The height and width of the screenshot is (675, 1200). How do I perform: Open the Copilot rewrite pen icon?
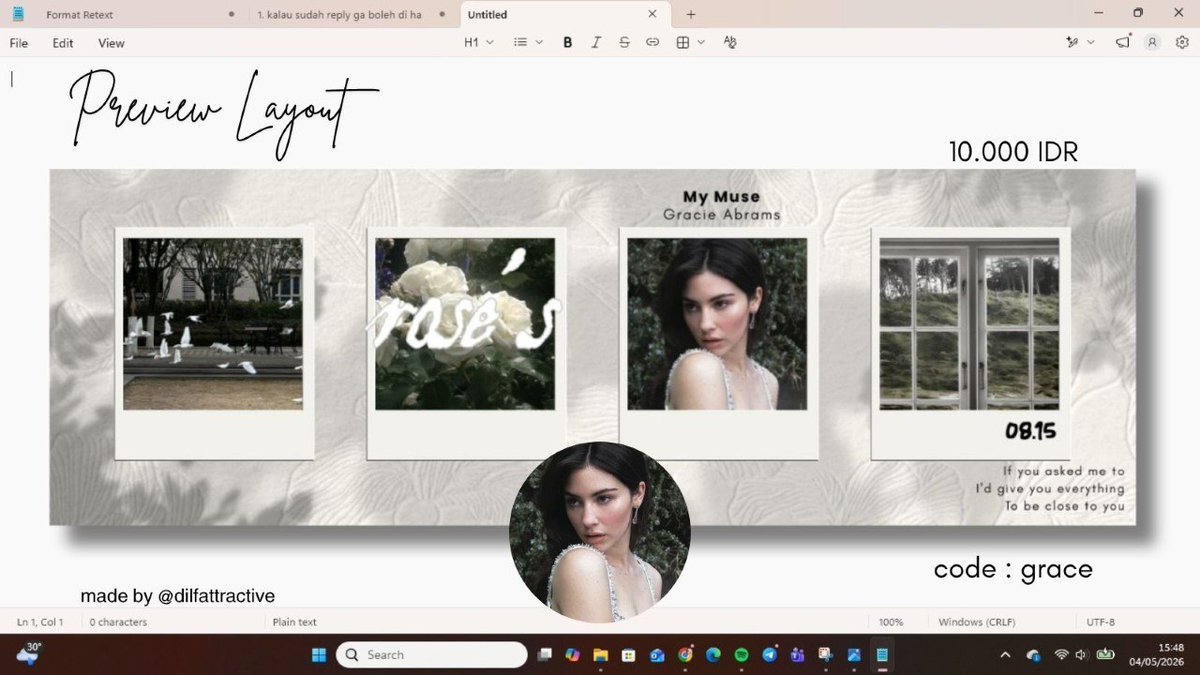pyautogui.click(x=1073, y=43)
